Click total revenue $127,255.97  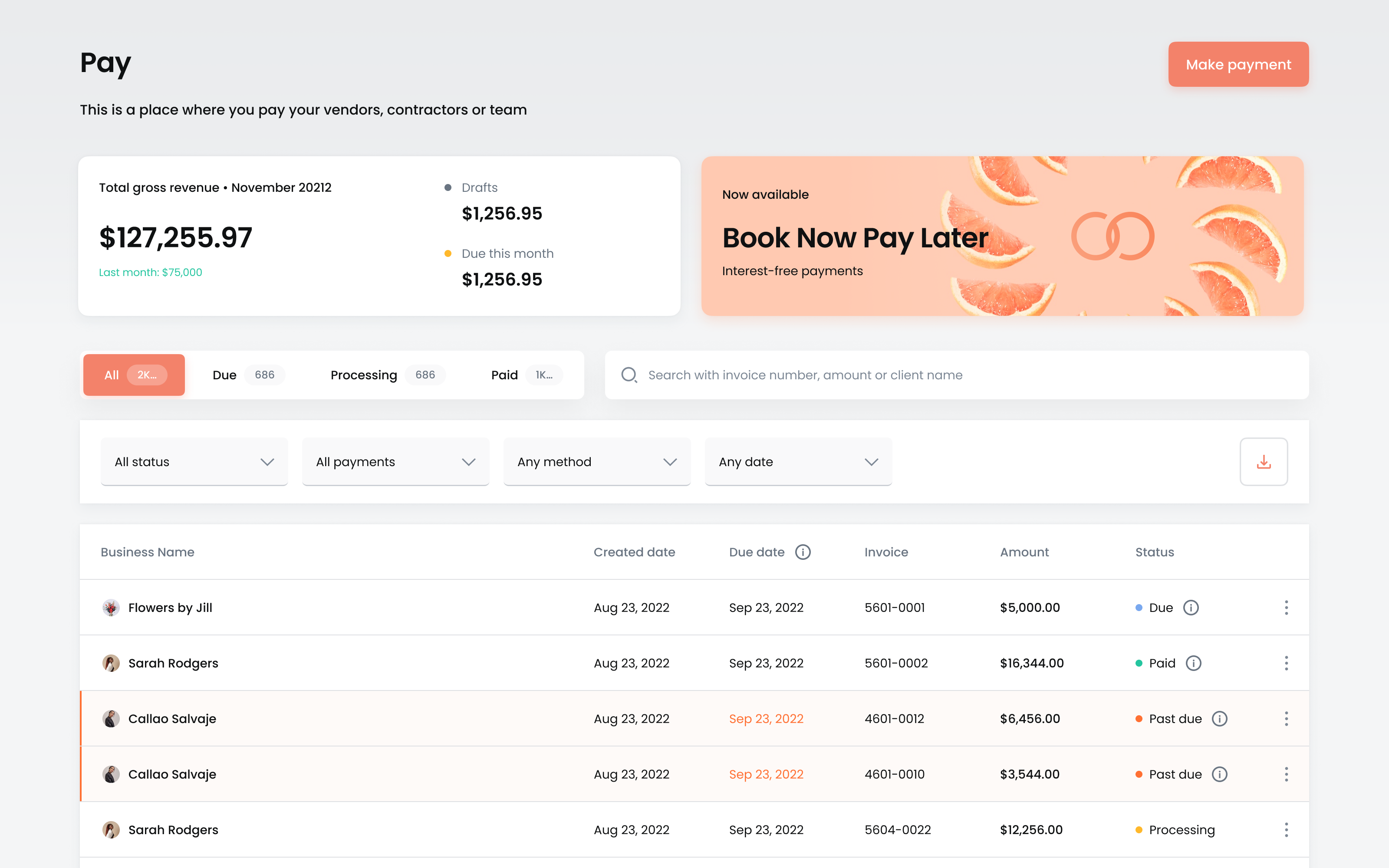point(176,237)
